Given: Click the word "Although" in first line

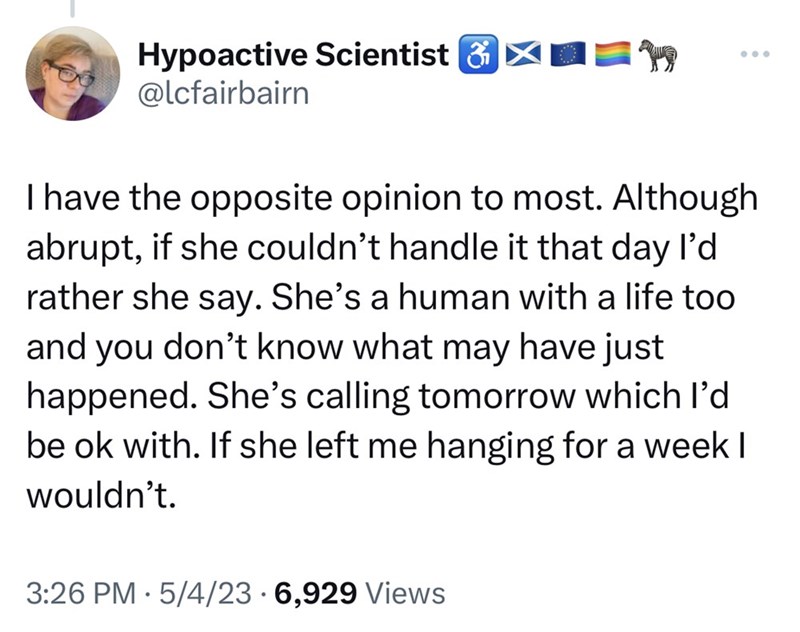Looking at the screenshot, I should pyautogui.click(x=685, y=198).
